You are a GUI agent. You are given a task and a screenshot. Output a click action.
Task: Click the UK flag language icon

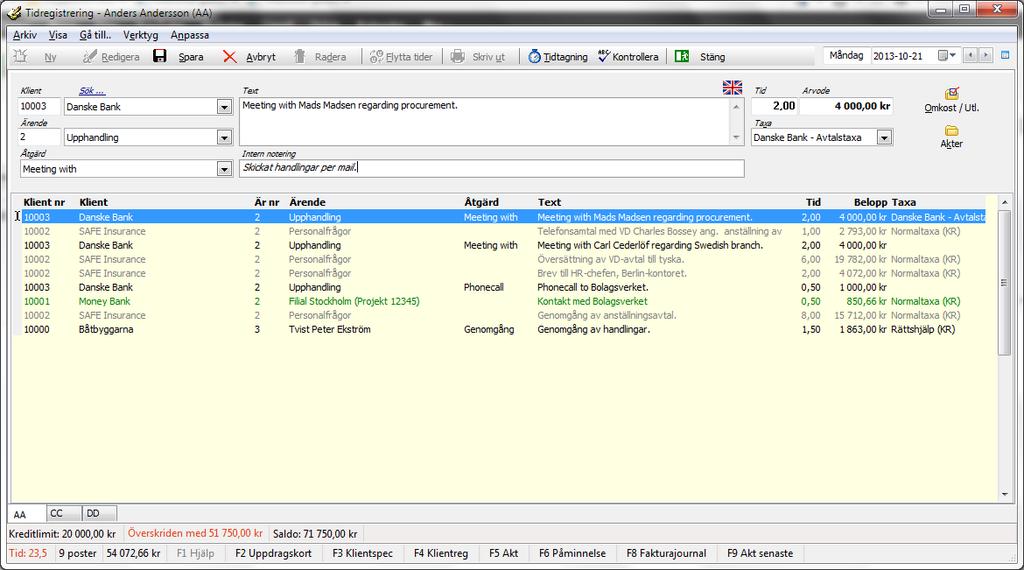[732, 87]
